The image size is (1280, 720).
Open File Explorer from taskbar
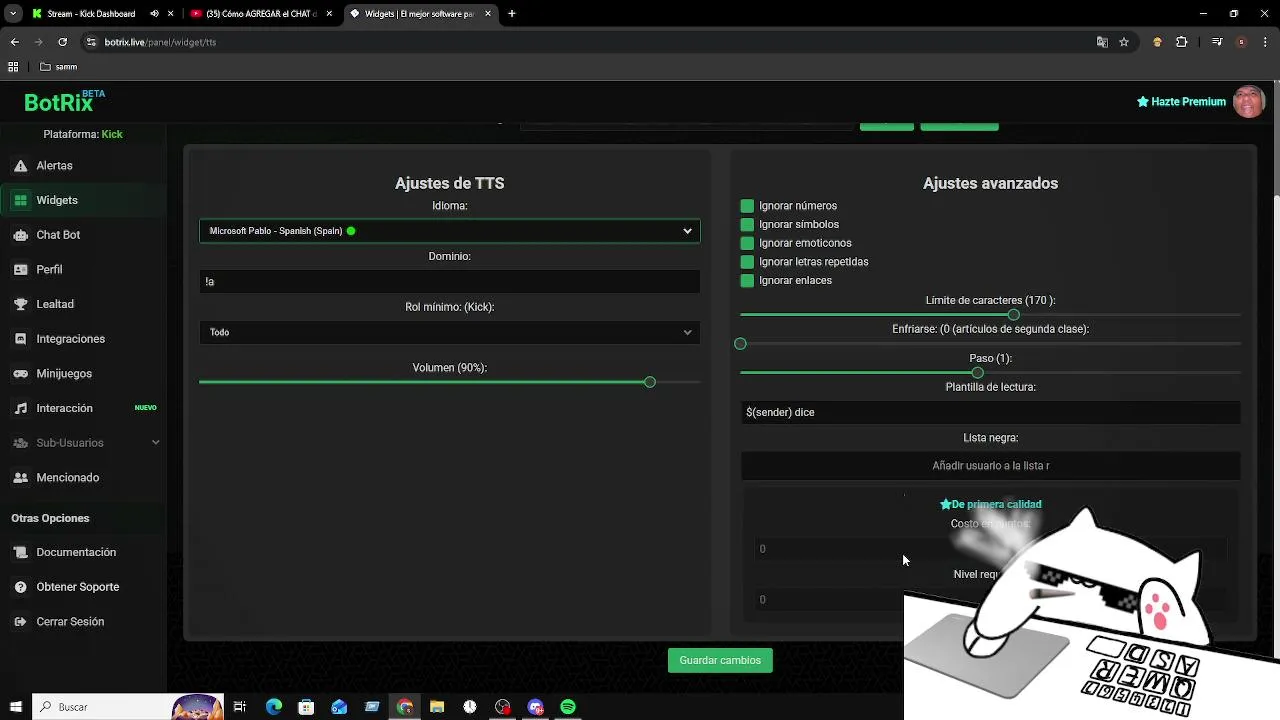(x=437, y=707)
